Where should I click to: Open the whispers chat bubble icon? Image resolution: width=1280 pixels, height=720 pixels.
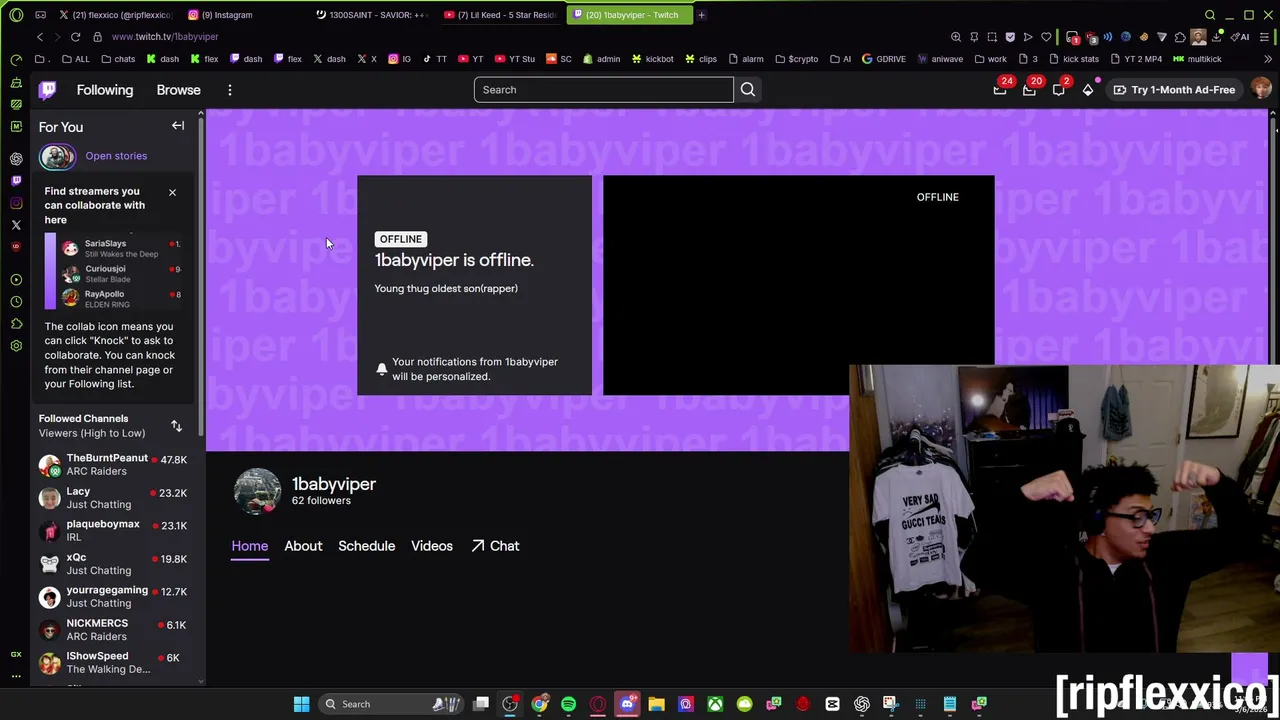click(x=1059, y=90)
